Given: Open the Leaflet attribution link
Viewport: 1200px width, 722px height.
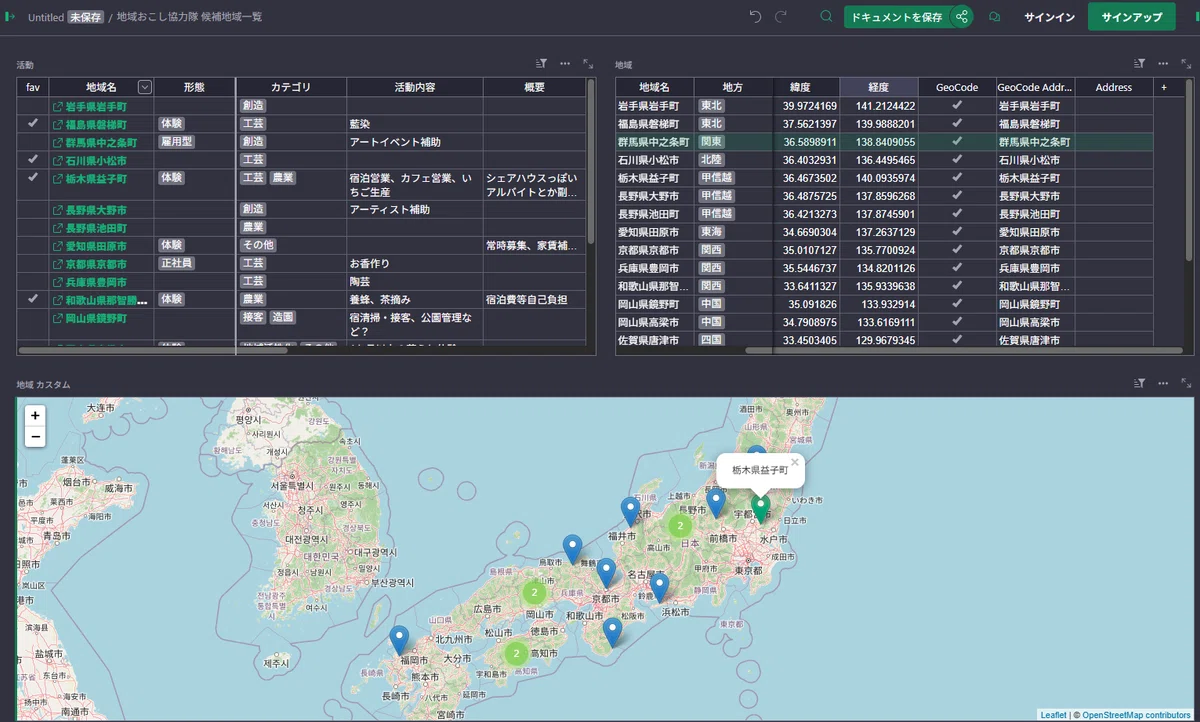Looking at the screenshot, I should point(1053,715).
